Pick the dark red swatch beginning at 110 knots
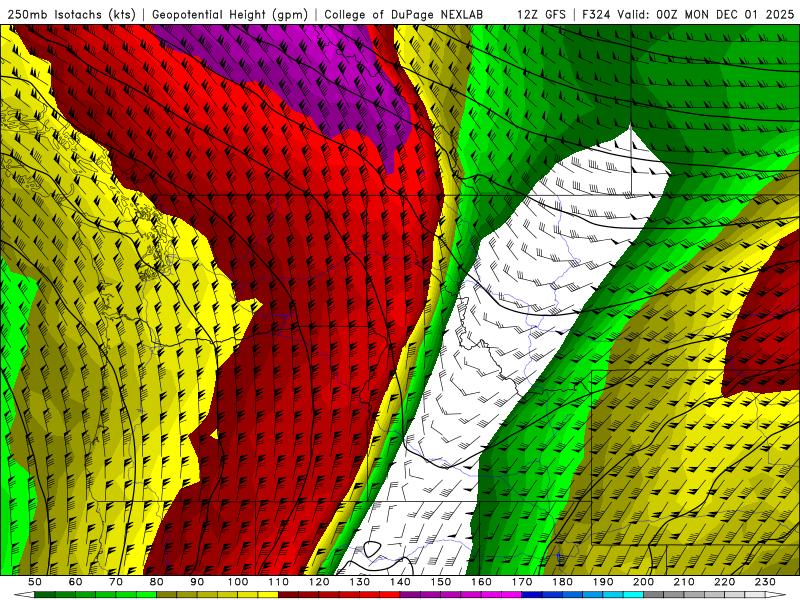 288,595
